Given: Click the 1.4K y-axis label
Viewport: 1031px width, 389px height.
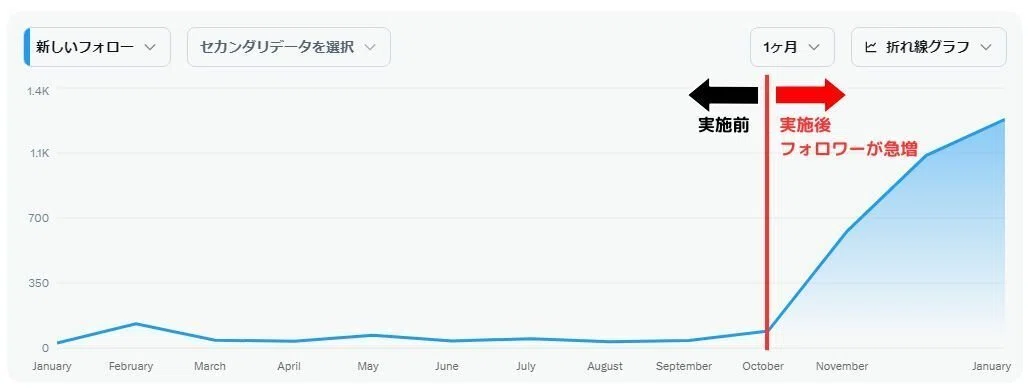Looking at the screenshot, I should coord(38,90).
